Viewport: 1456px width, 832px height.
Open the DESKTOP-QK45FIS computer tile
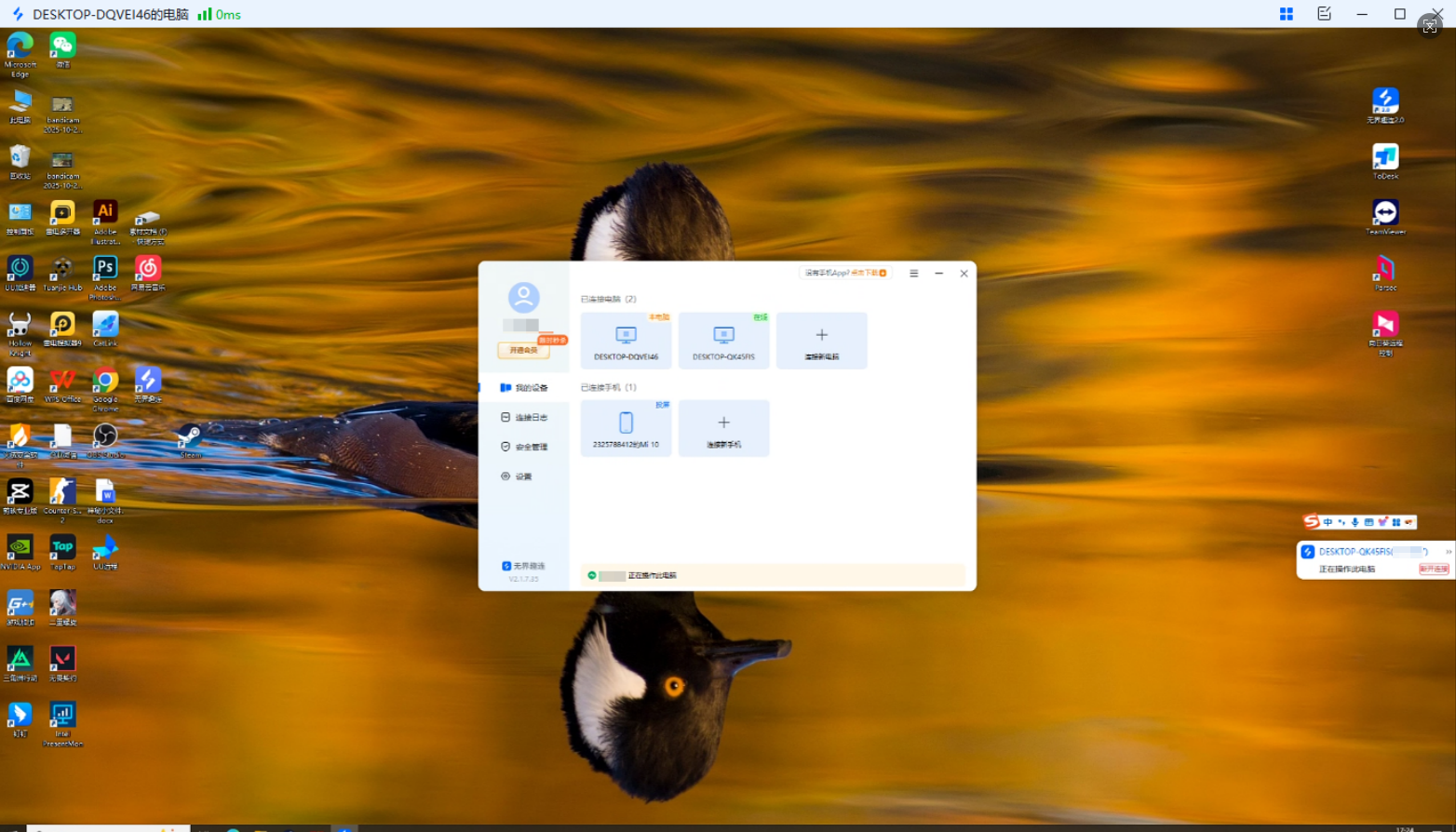click(723, 341)
